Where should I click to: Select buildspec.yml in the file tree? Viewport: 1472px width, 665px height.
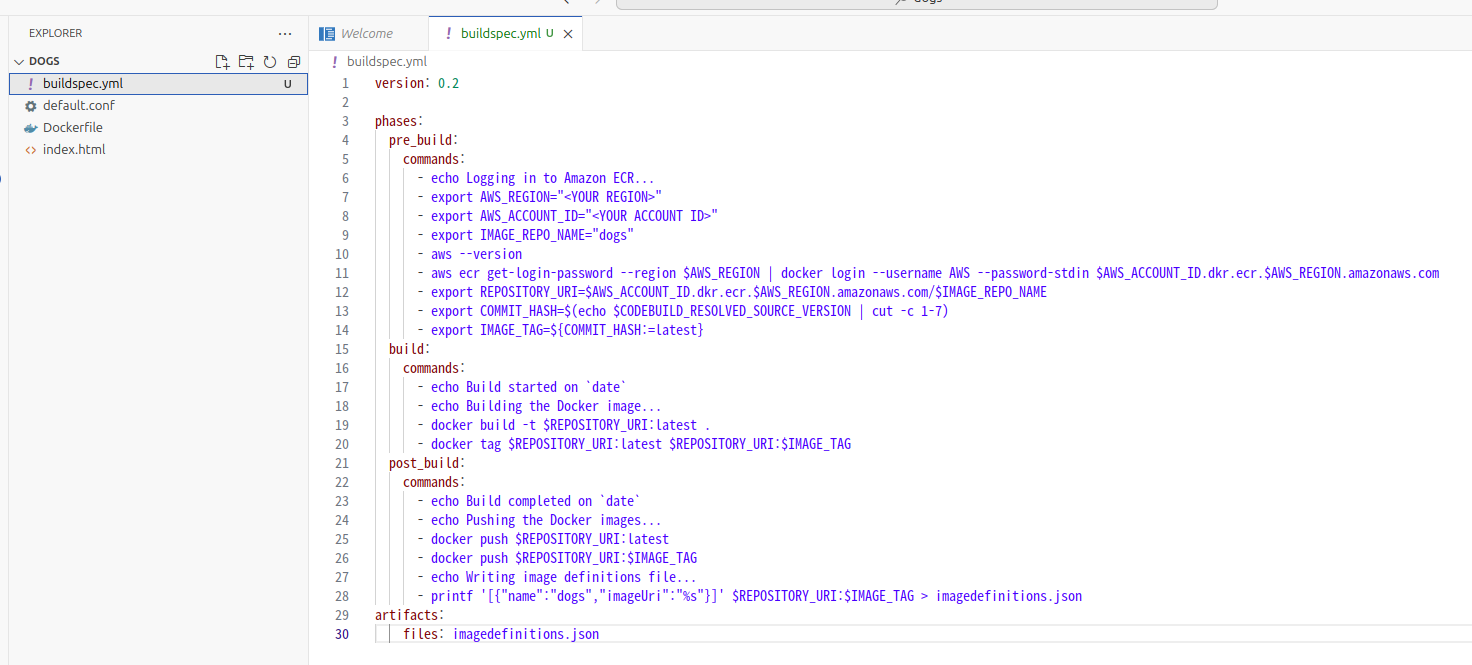(x=82, y=84)
